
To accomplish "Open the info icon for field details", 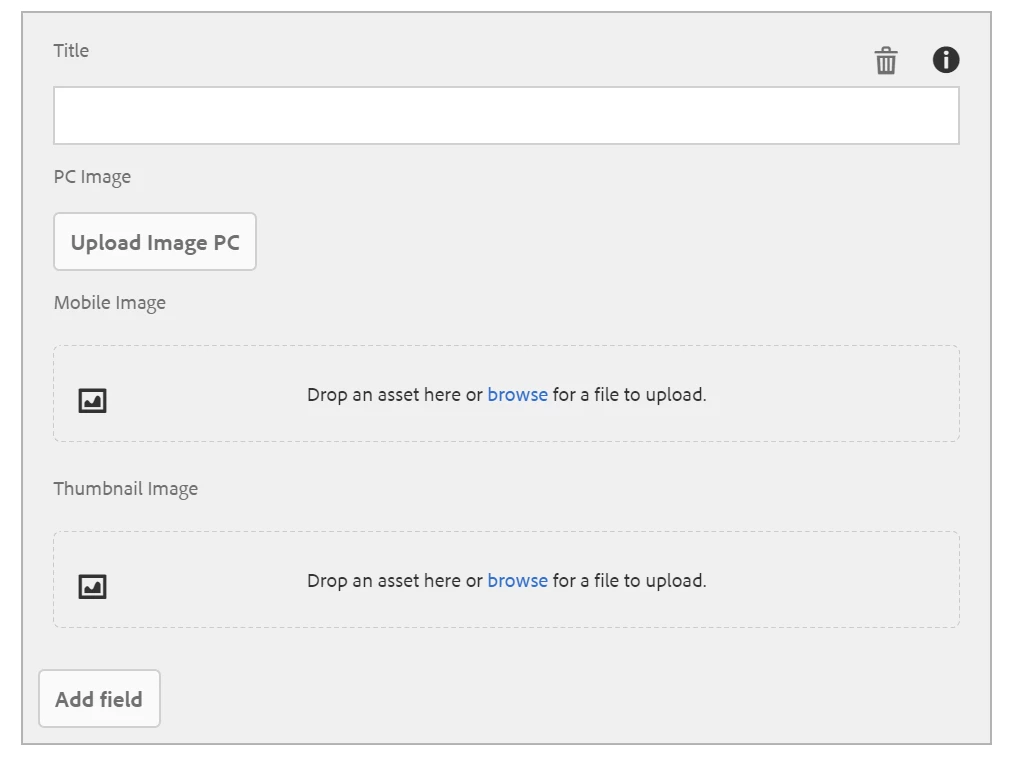I will pos(946,60).
